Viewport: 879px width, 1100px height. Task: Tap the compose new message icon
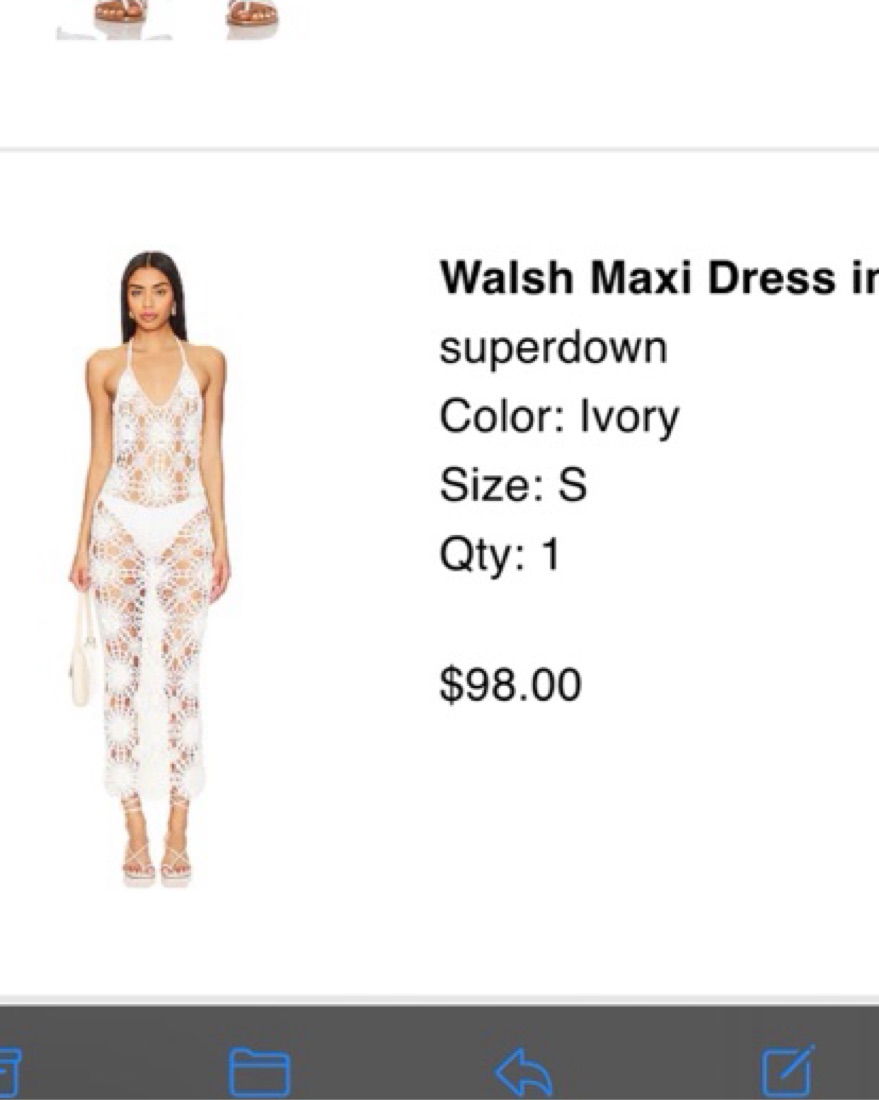click(789, 1071)
